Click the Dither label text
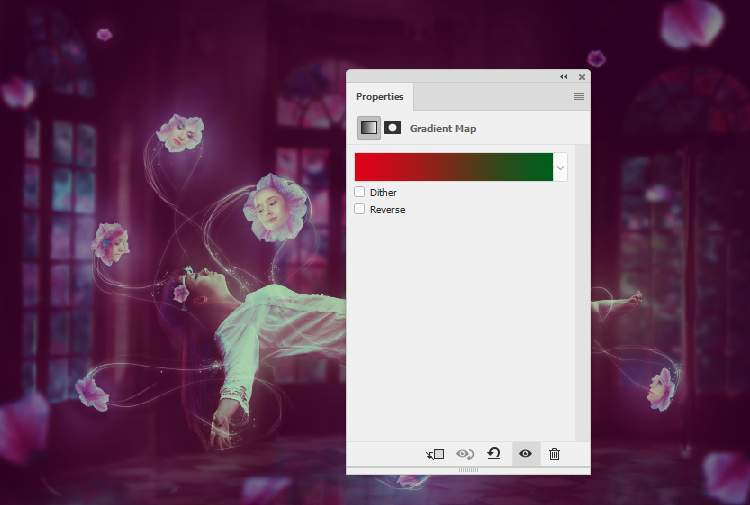The image size is (750, 505). (383, 192)
